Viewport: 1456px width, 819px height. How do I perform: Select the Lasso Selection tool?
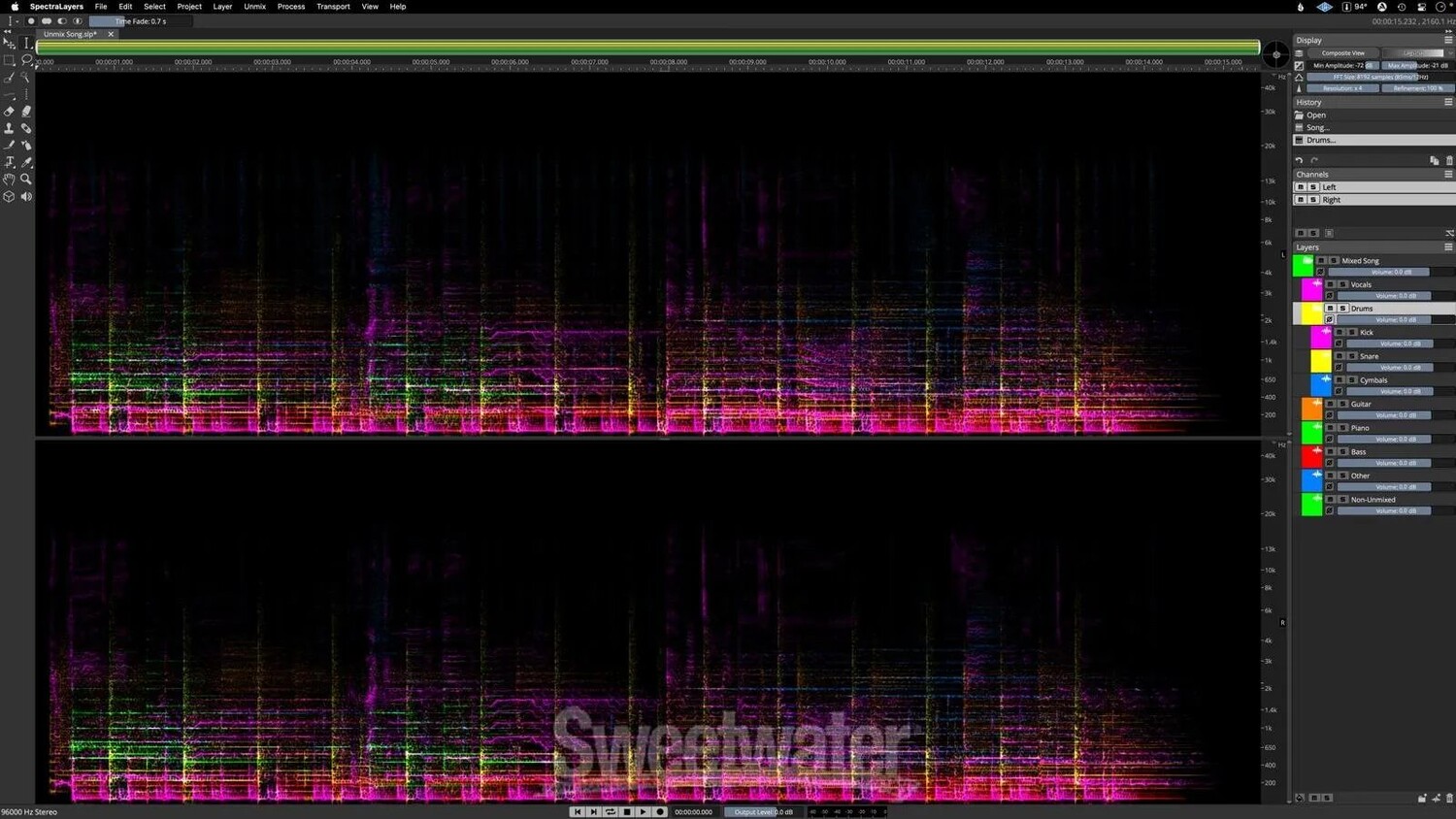(26, 60)
